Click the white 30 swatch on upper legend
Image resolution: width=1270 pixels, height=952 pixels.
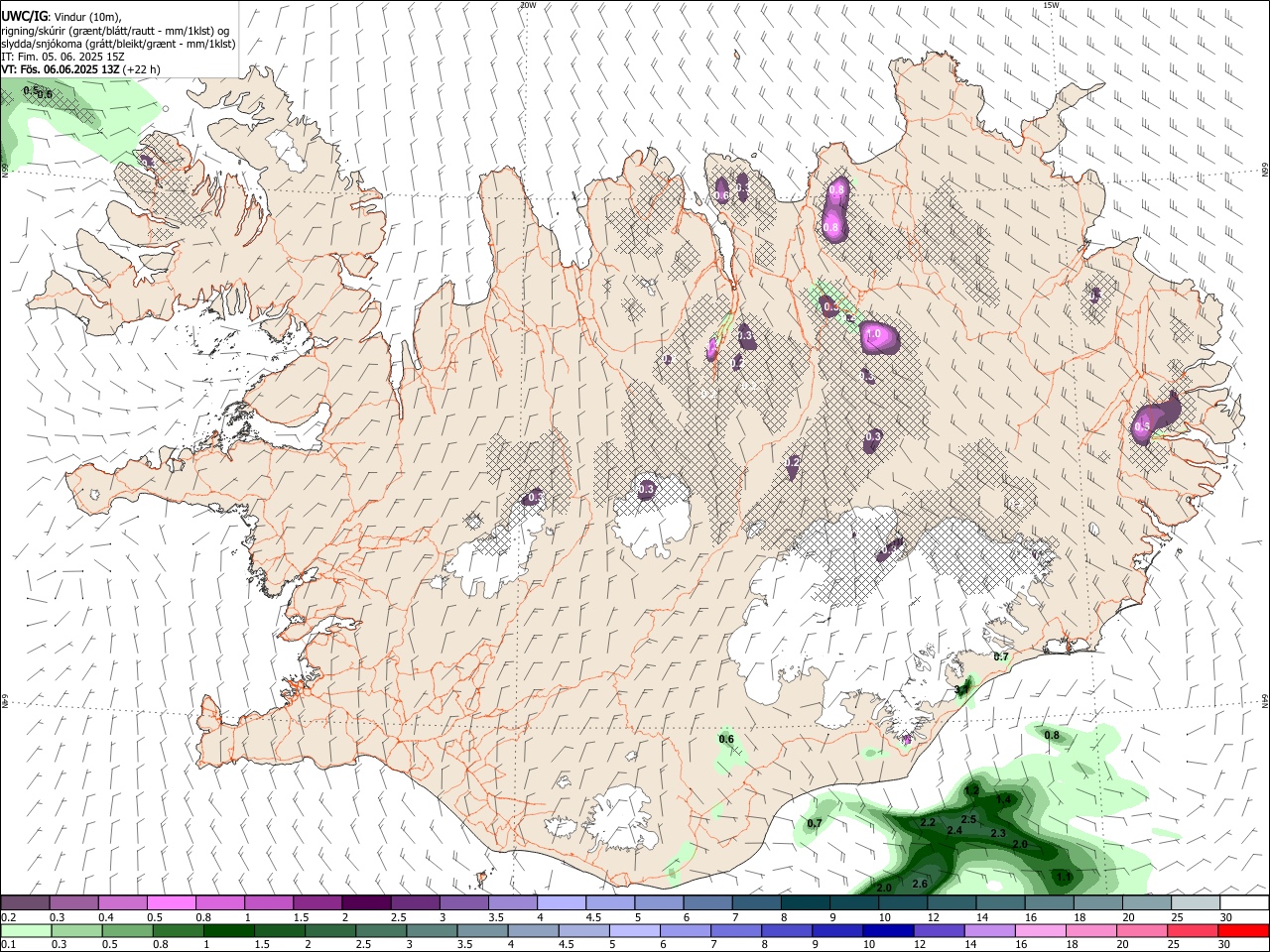click(1244, 903)
